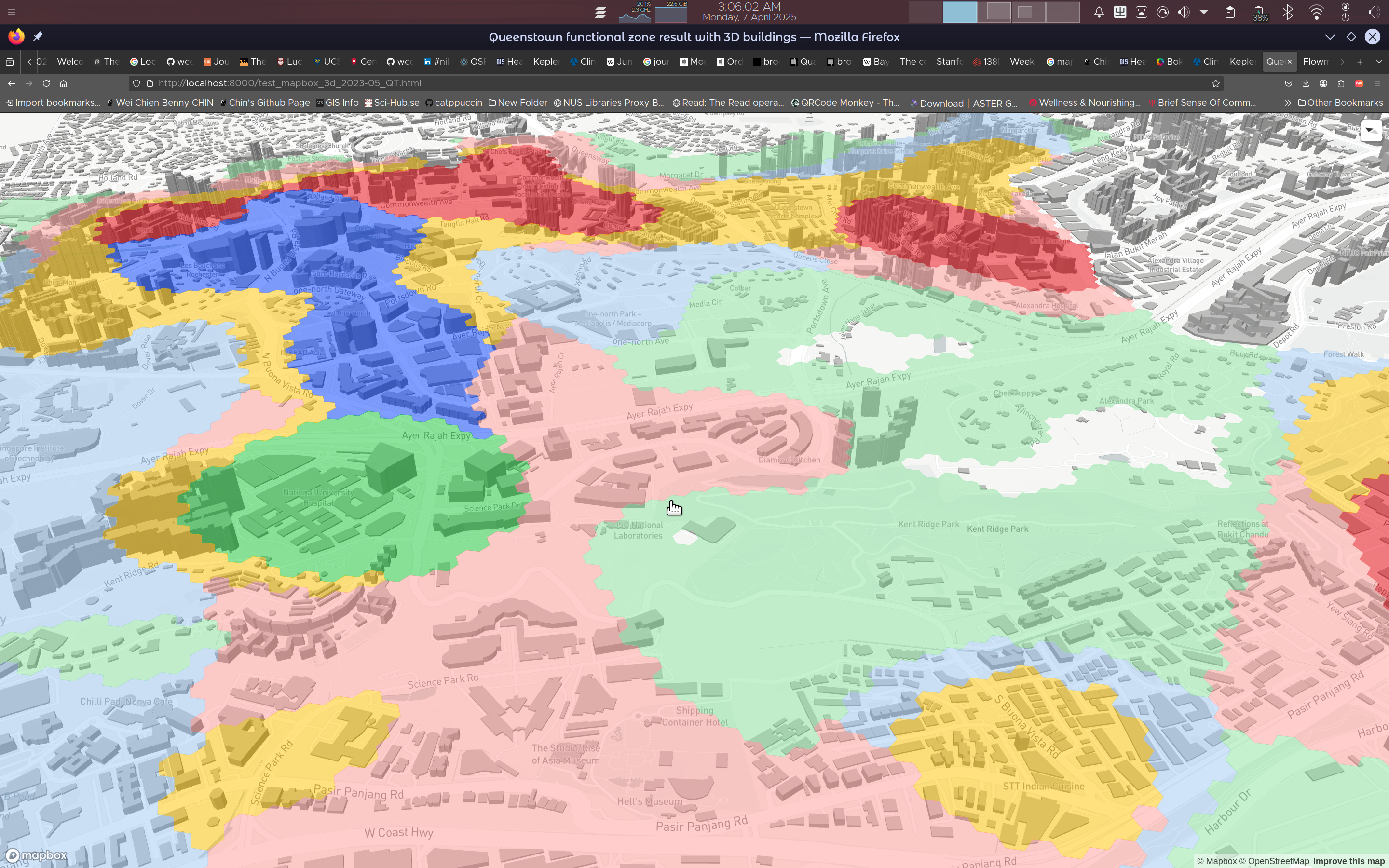Toggle Bluetooth from the system tray

pos(1287,12)
